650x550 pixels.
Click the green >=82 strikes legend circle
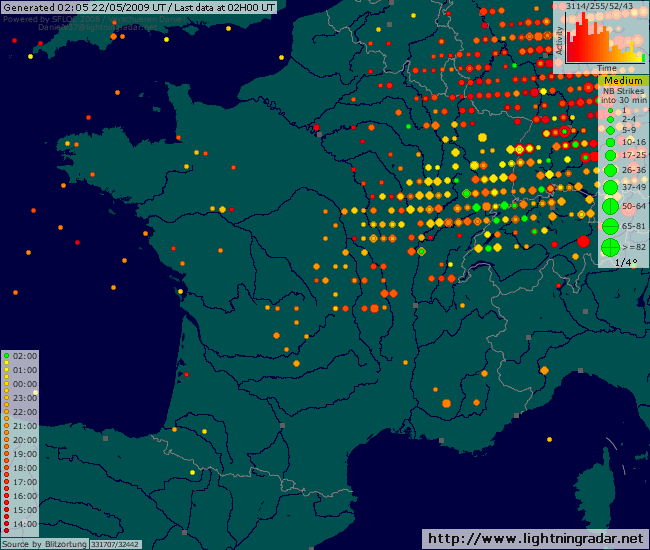pyautogui.click(x=609, y=247)
